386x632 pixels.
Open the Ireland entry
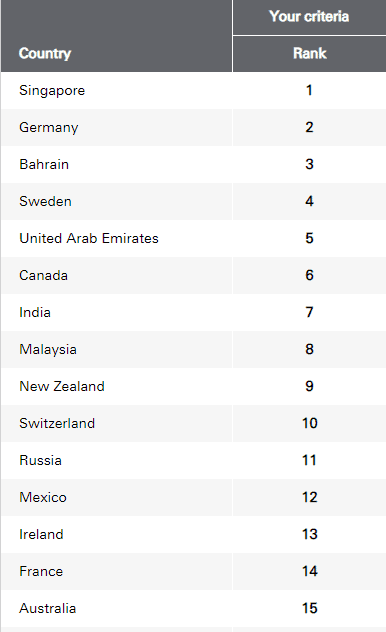(x=42, y=534)
